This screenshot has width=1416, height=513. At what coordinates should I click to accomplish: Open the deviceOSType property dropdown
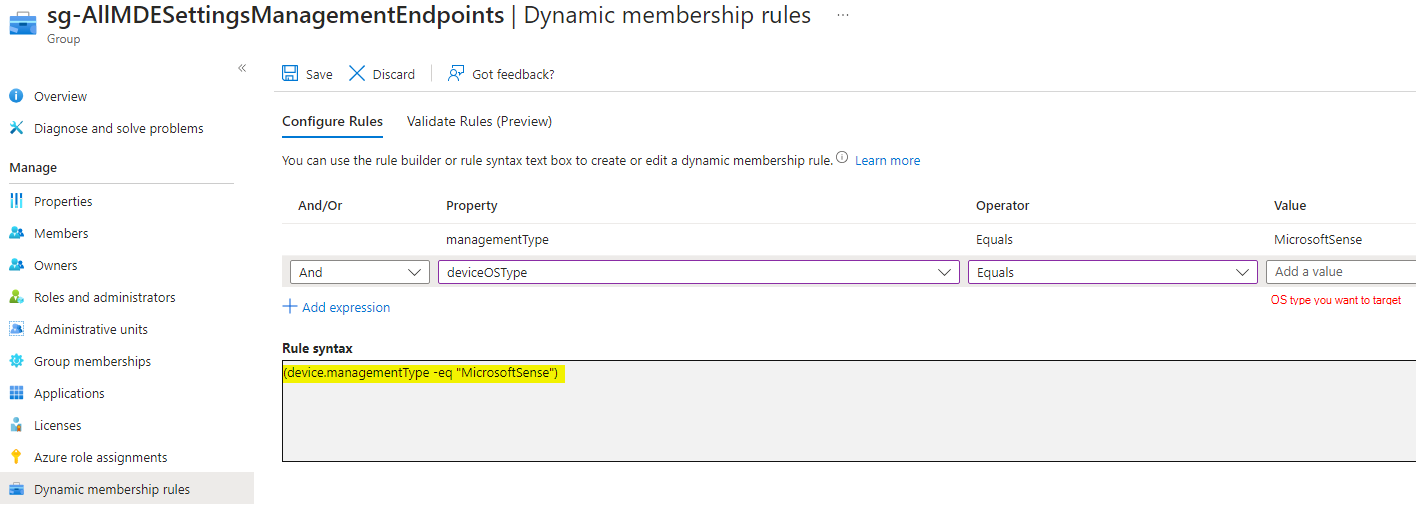tap(944, 272)
